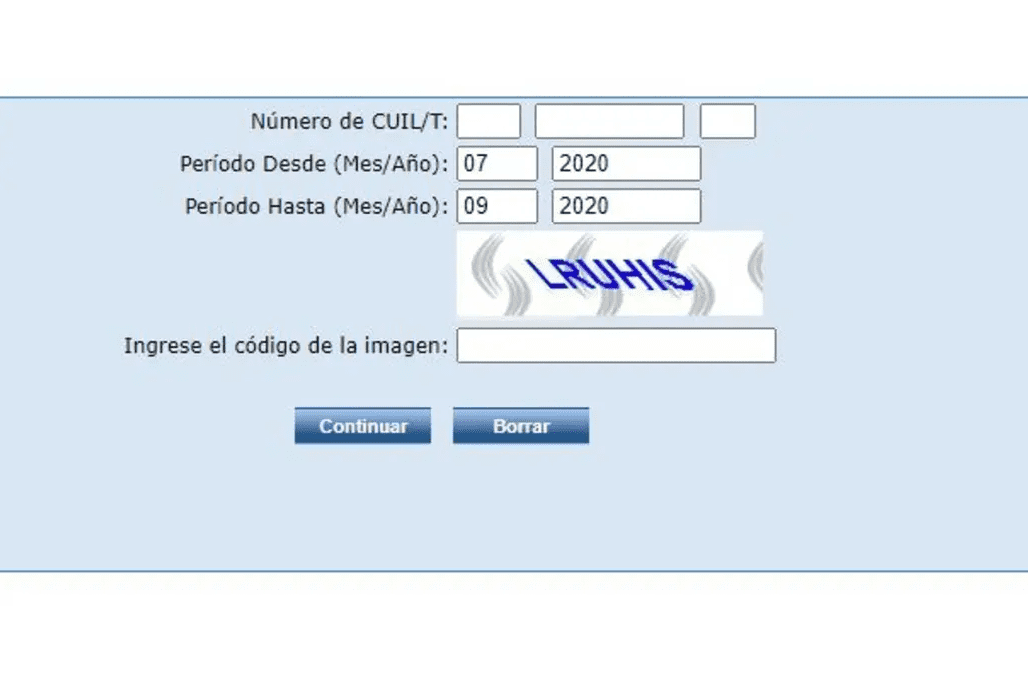Place cursor after 07 in Desde month
This screenshot has width=1028, height=683.
click(490, 163)
